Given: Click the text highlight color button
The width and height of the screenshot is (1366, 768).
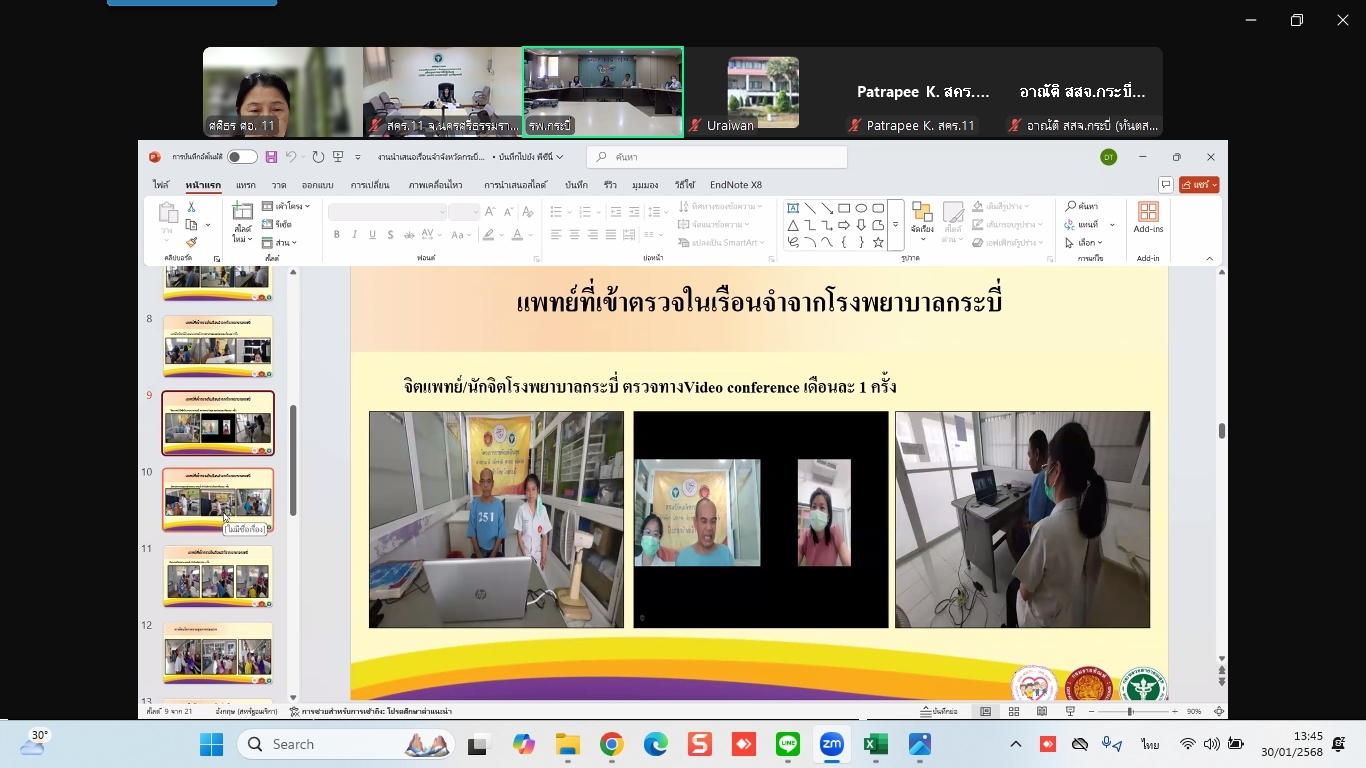Looking at the screenshot, I should pos(488,235).
